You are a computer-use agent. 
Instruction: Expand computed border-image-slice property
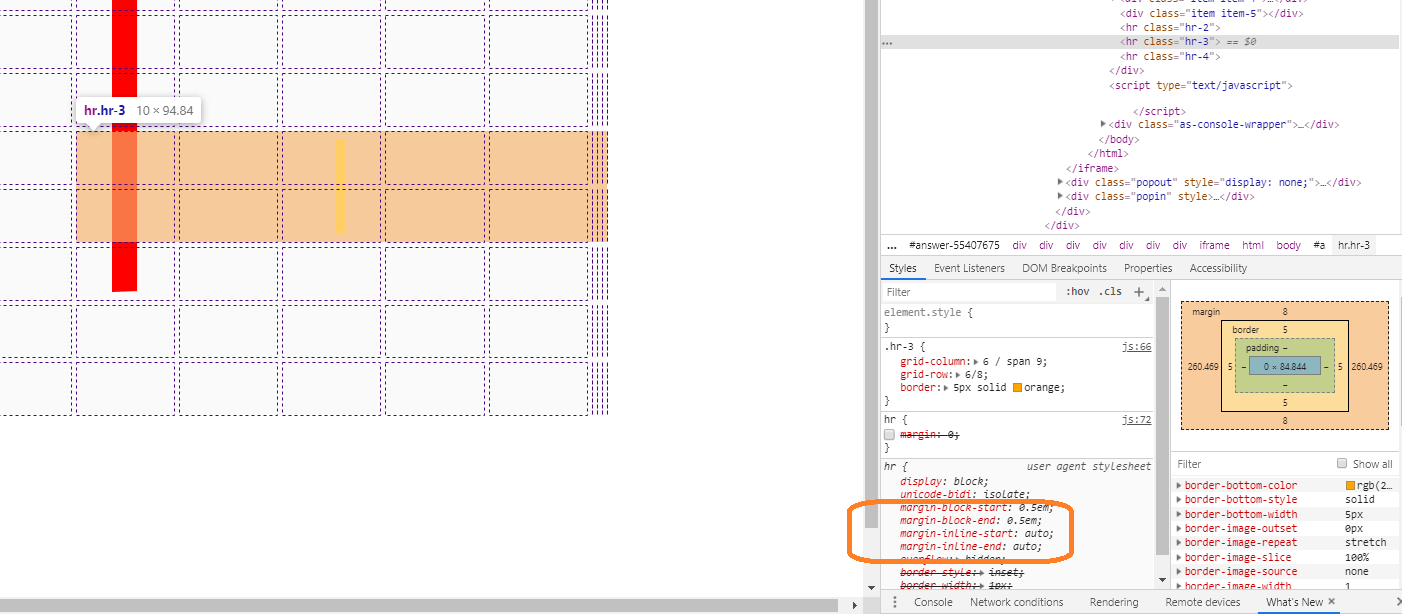1180,558
